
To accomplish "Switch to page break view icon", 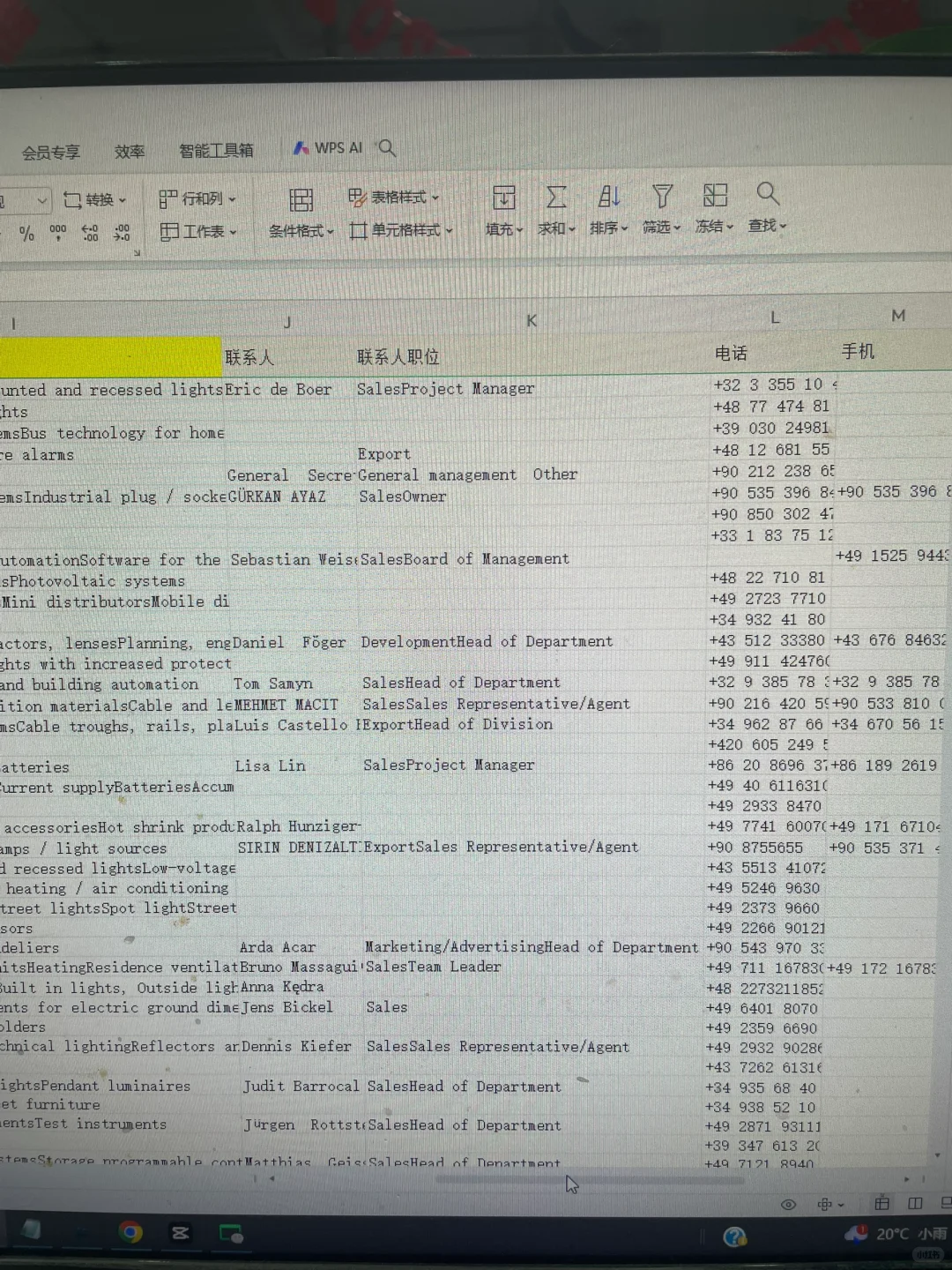I will pyautogui.click(x=916, y=1203).
